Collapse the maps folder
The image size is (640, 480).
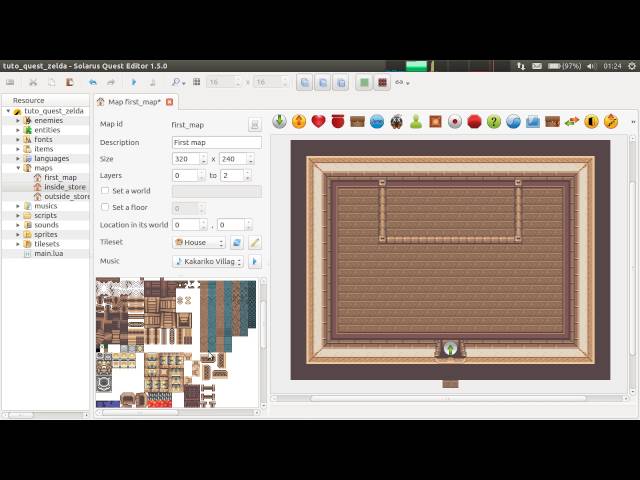click(18, 168)
